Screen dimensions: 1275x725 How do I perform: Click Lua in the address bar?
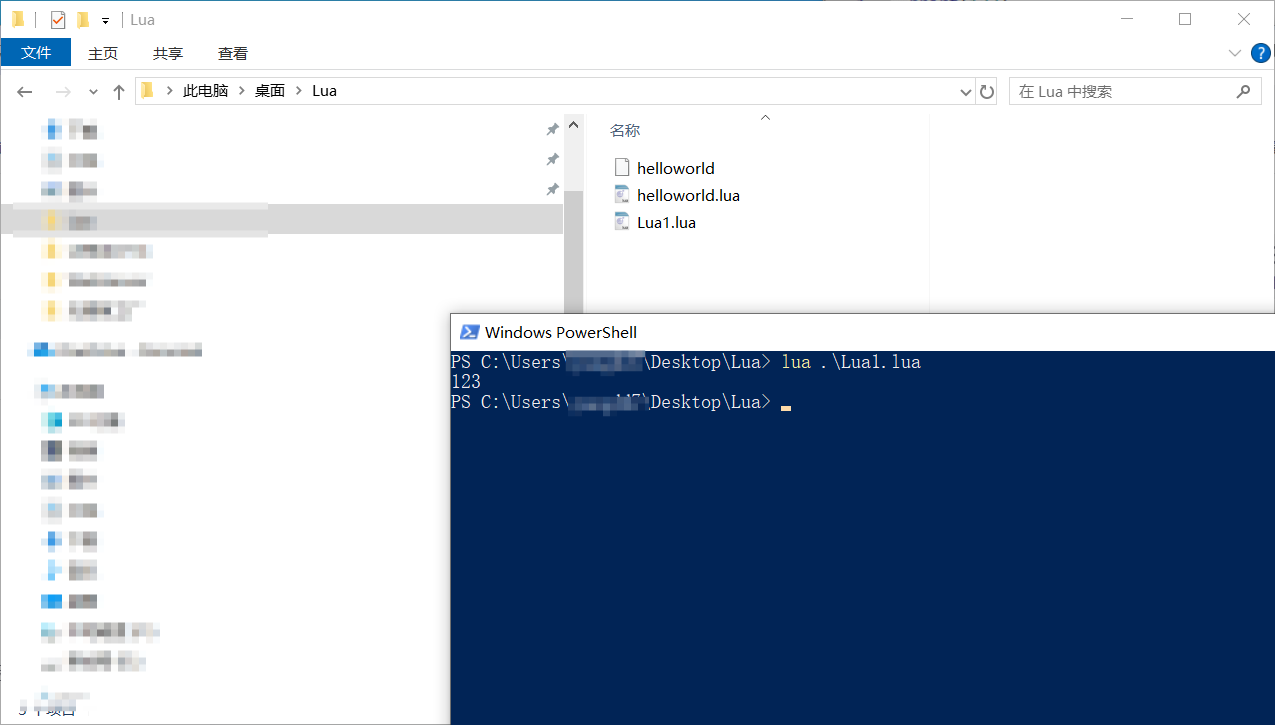324,91
